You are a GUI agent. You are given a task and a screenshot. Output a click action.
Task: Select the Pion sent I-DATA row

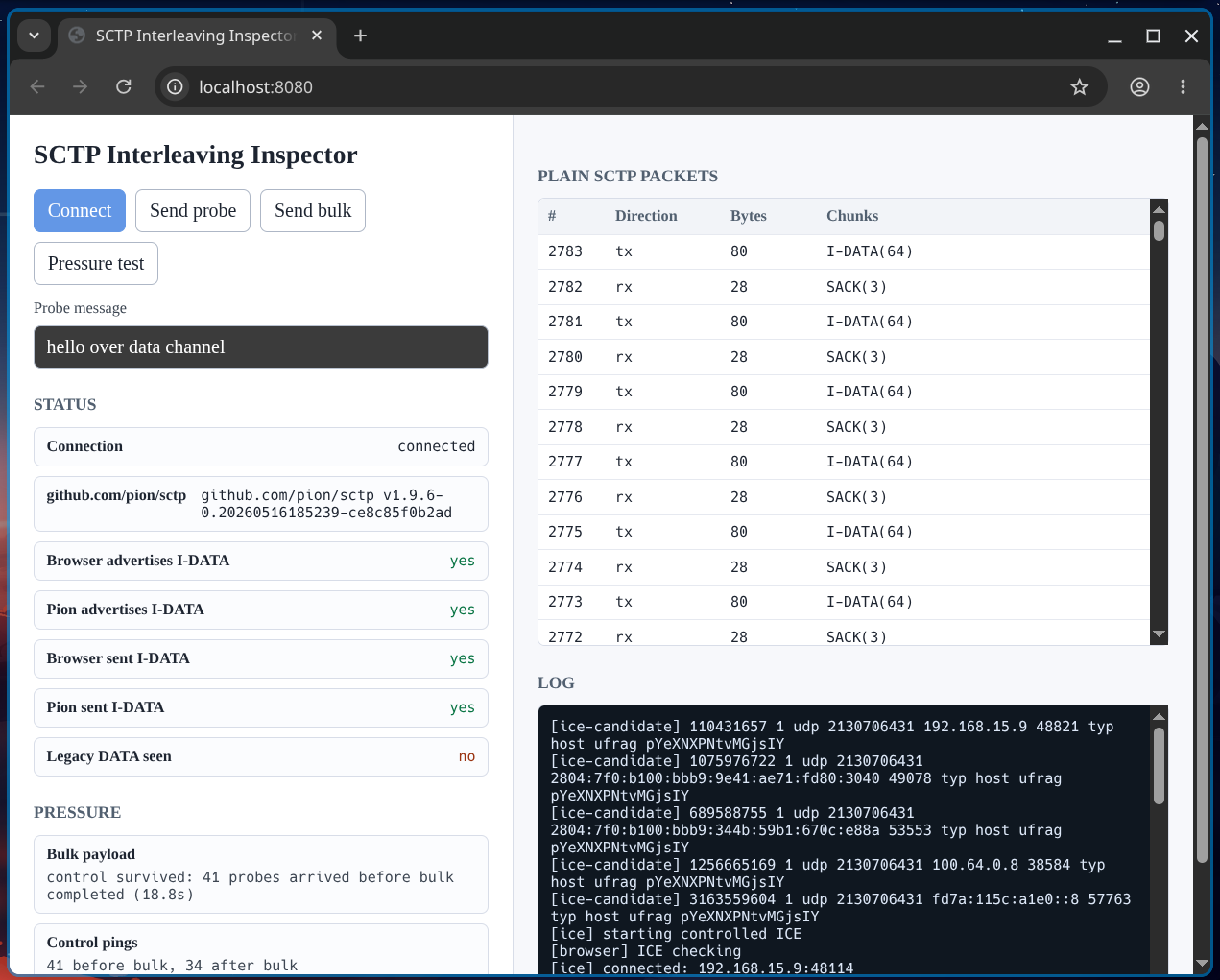(x=261, y=707)
